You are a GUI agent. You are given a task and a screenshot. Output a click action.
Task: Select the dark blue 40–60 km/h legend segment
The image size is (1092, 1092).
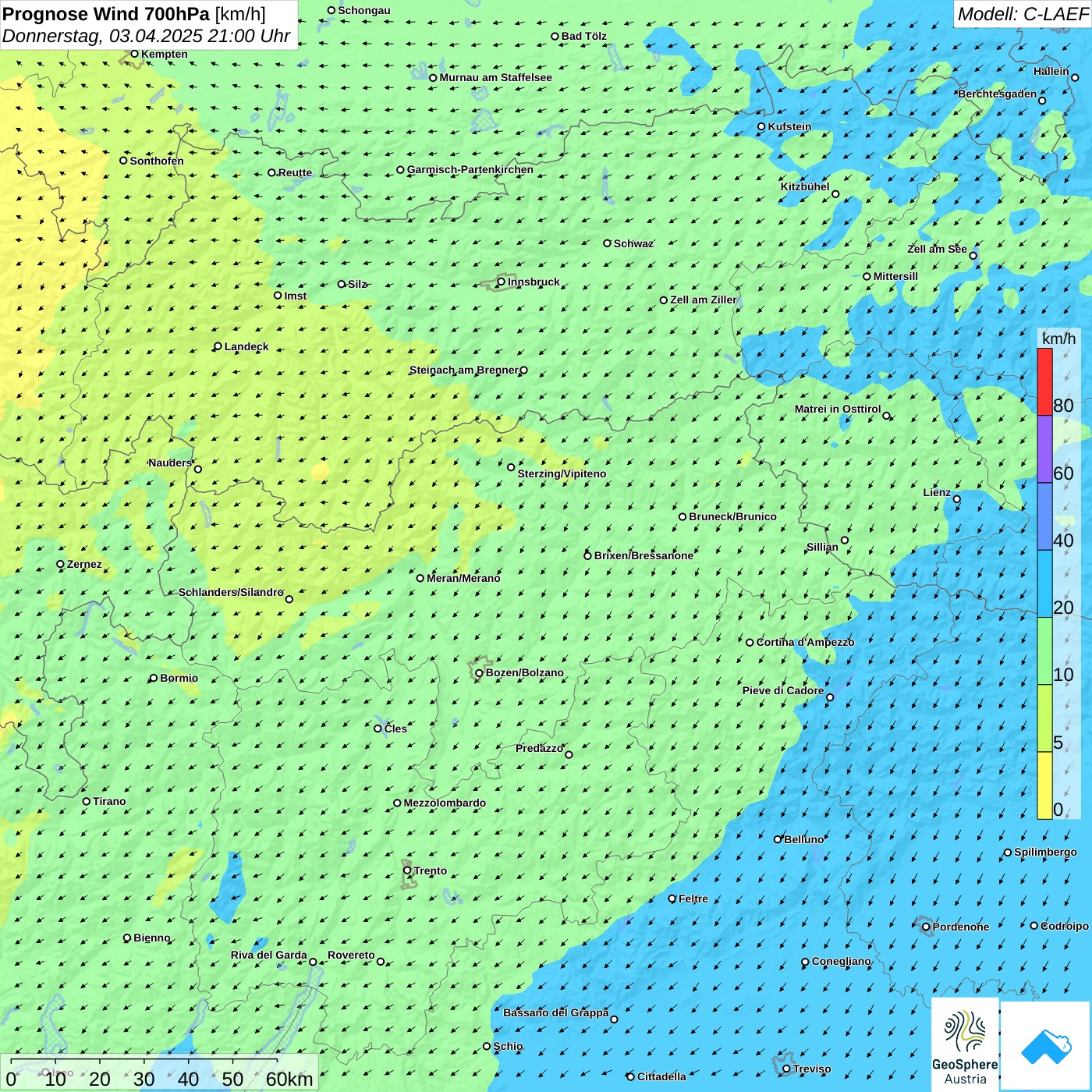pos(1044,516)
